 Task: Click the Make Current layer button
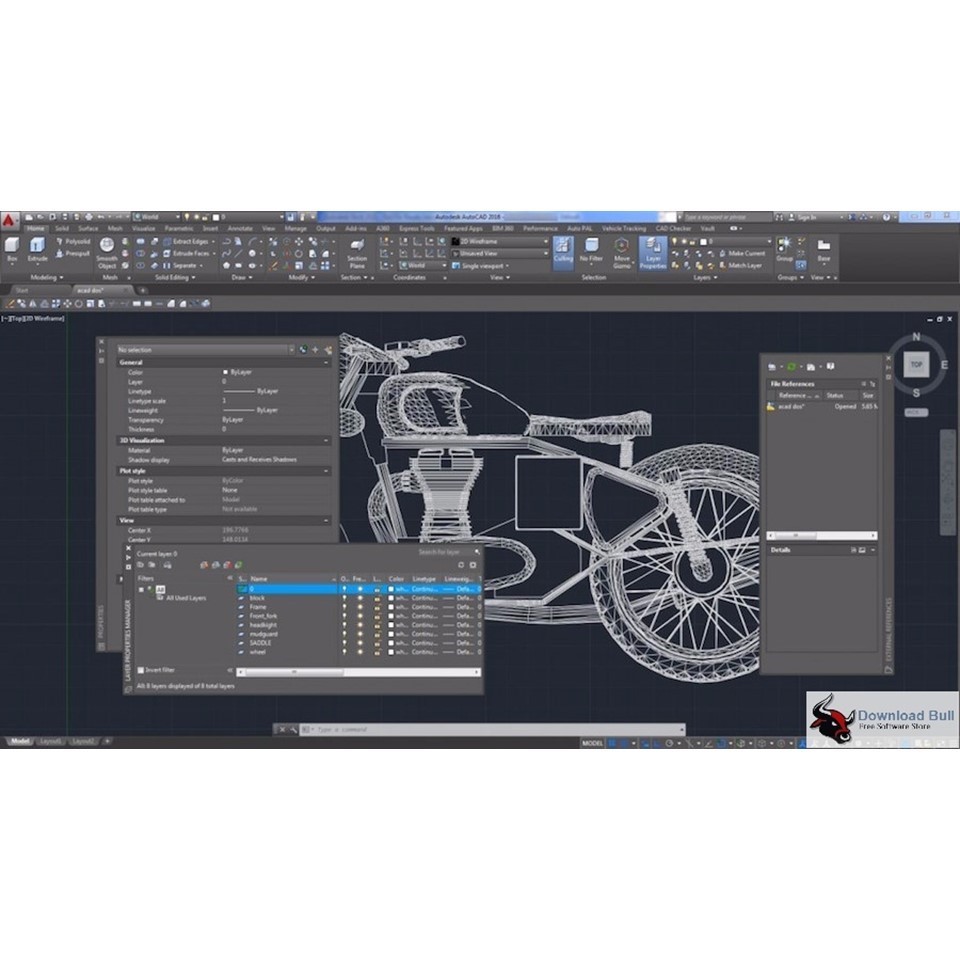tap(746, 253)
